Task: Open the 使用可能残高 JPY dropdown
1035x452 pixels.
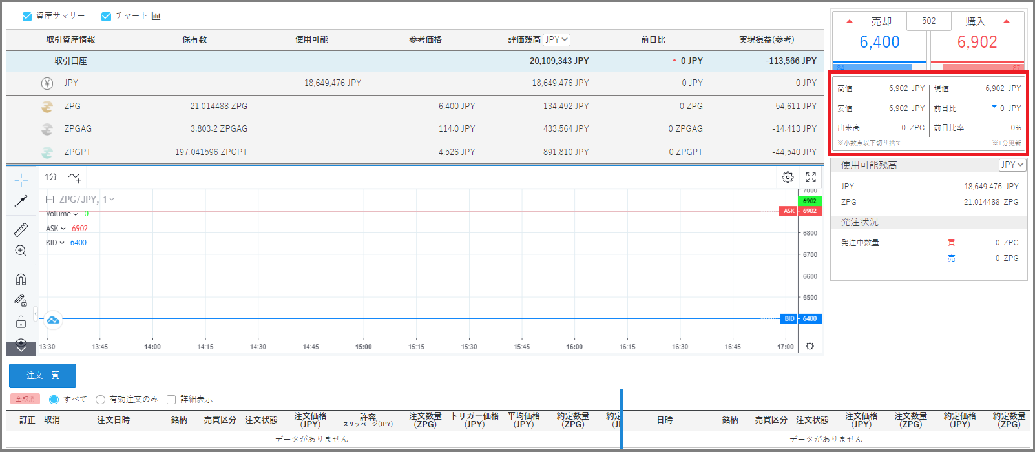Action: point(1012,164)
